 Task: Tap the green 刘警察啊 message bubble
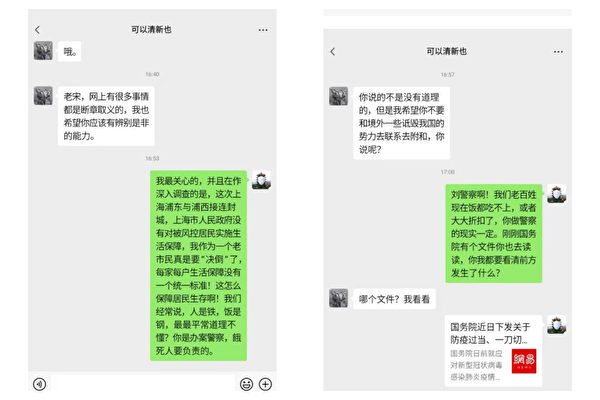[x=493, y=233]
